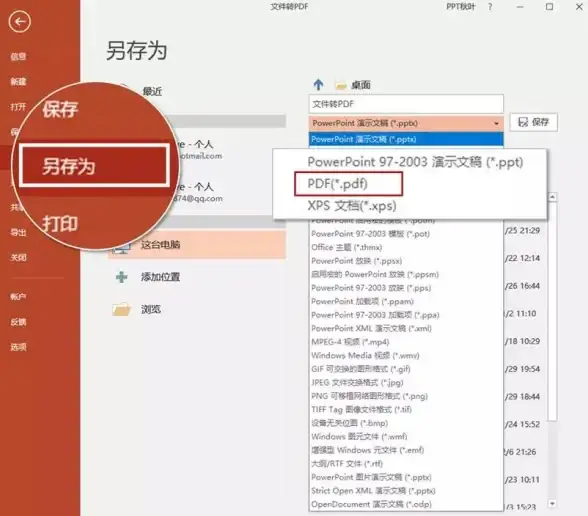Open 选项 in the sidebar
The height and width of the screenshot is (516, 588).
(x=18, y=347)
